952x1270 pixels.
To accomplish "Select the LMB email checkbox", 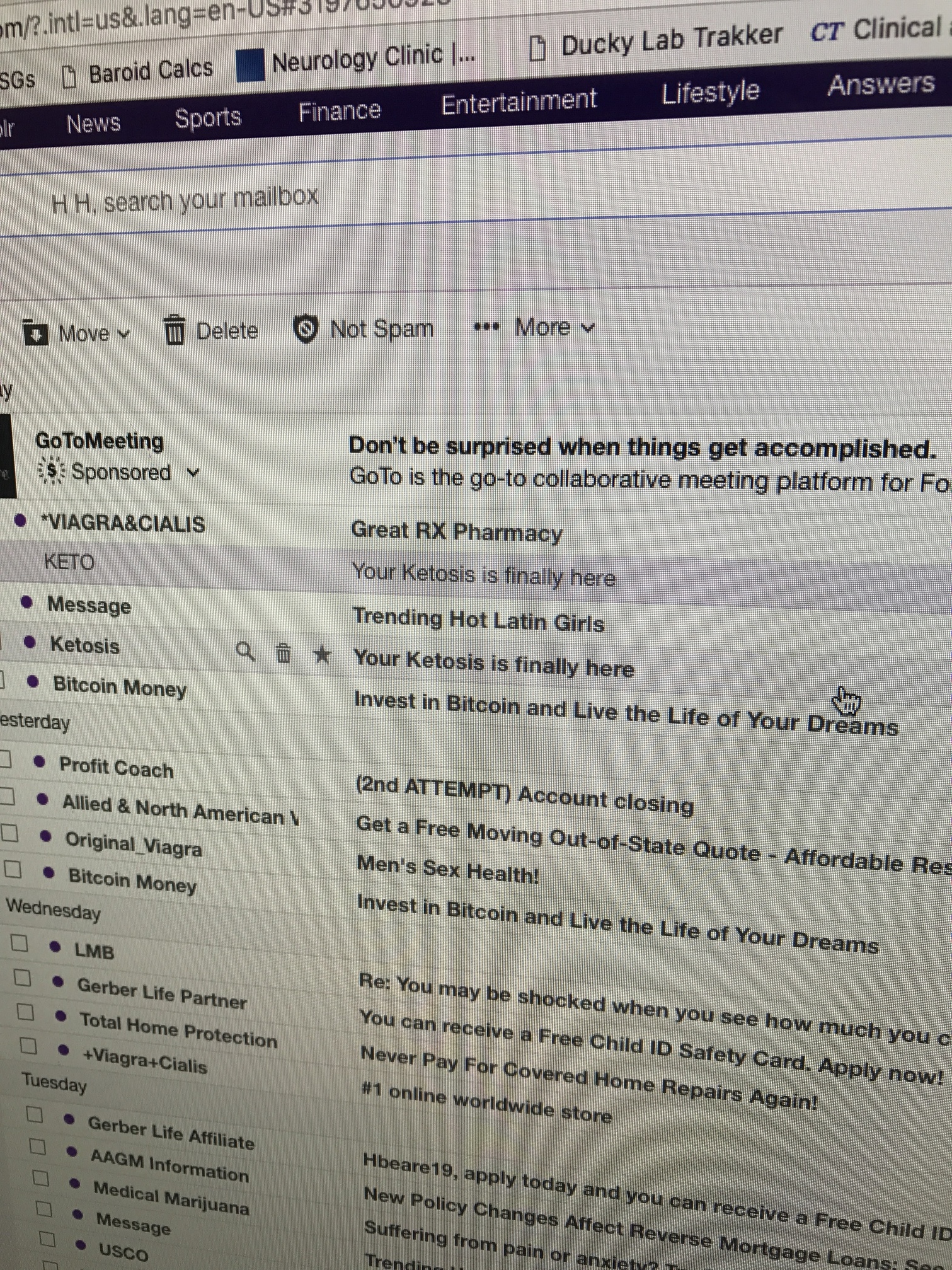I will (20, 943).
